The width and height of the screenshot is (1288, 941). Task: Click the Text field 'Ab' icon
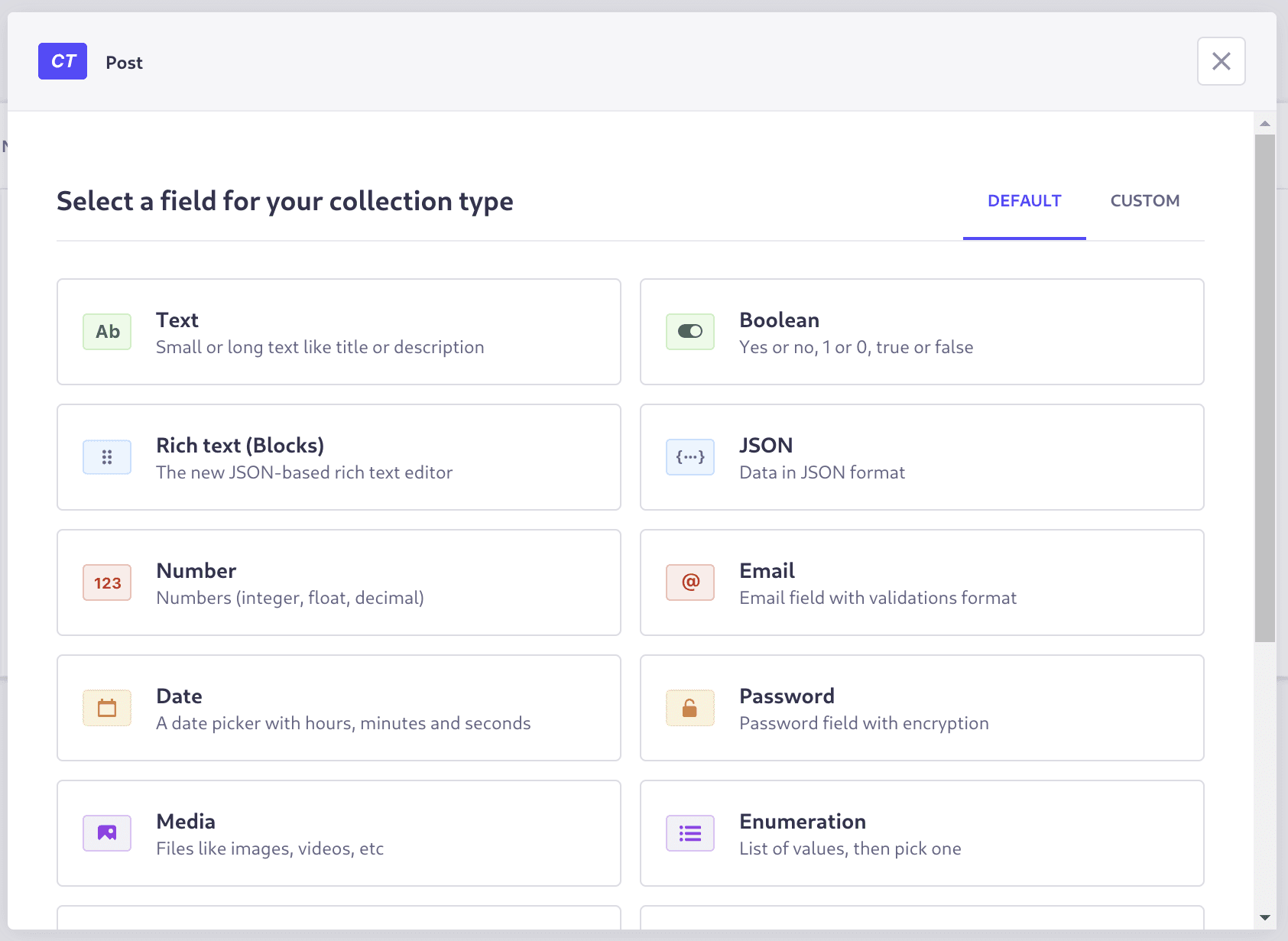107,332
